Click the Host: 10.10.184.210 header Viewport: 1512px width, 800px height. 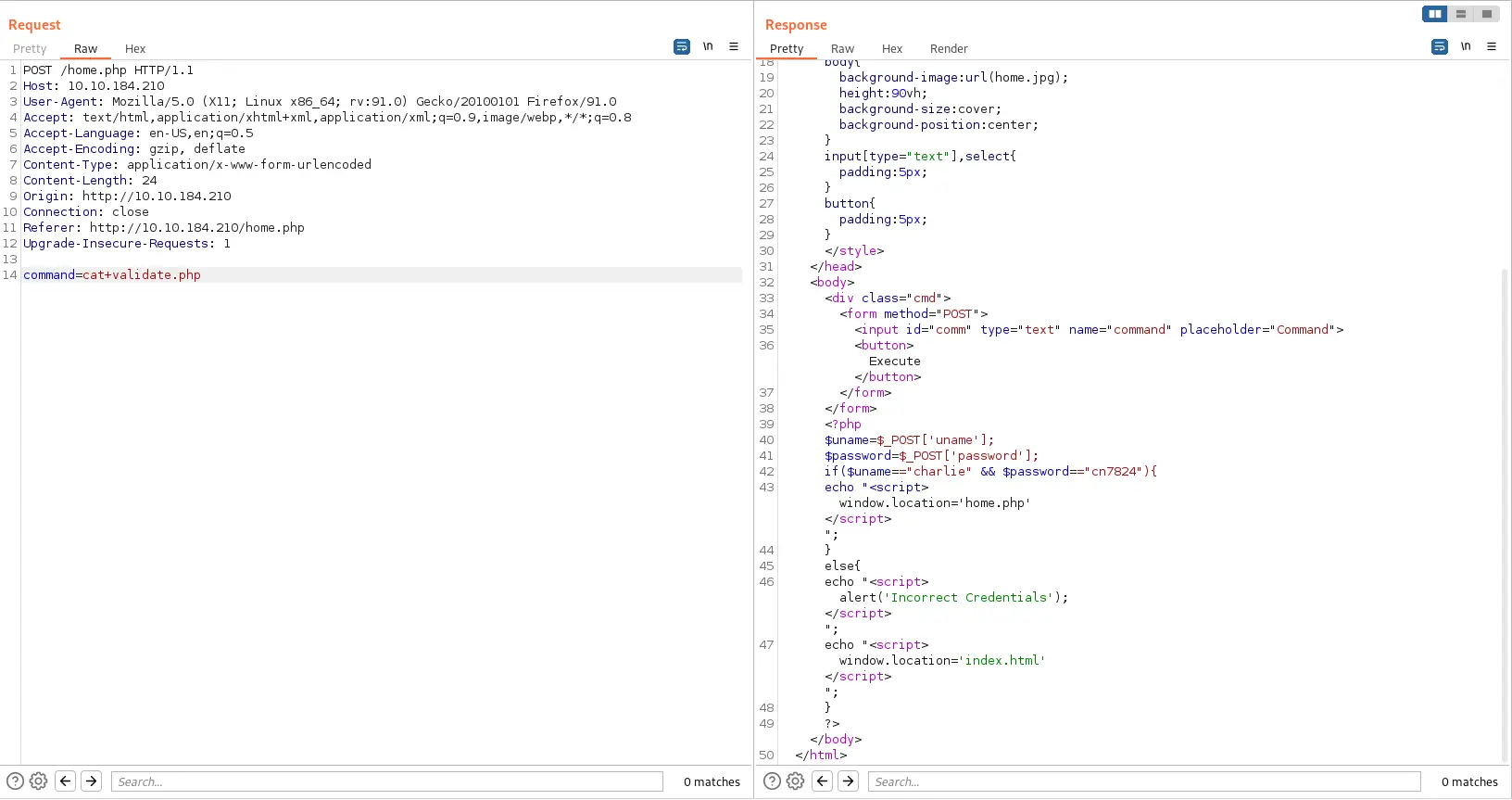[x=94, y=86]
